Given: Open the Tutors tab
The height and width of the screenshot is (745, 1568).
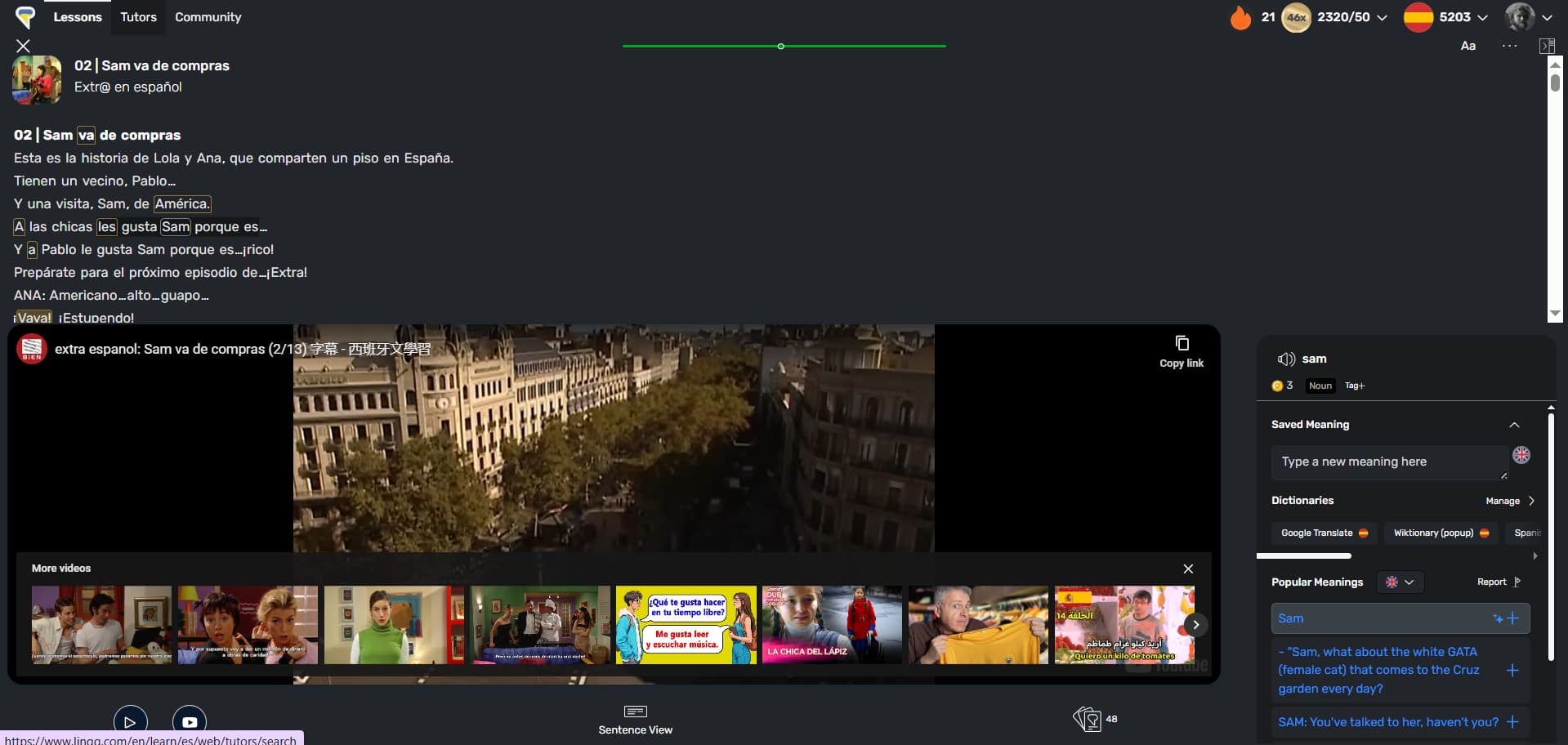Looking at the screenshot, I should click(x=138, y=17).
